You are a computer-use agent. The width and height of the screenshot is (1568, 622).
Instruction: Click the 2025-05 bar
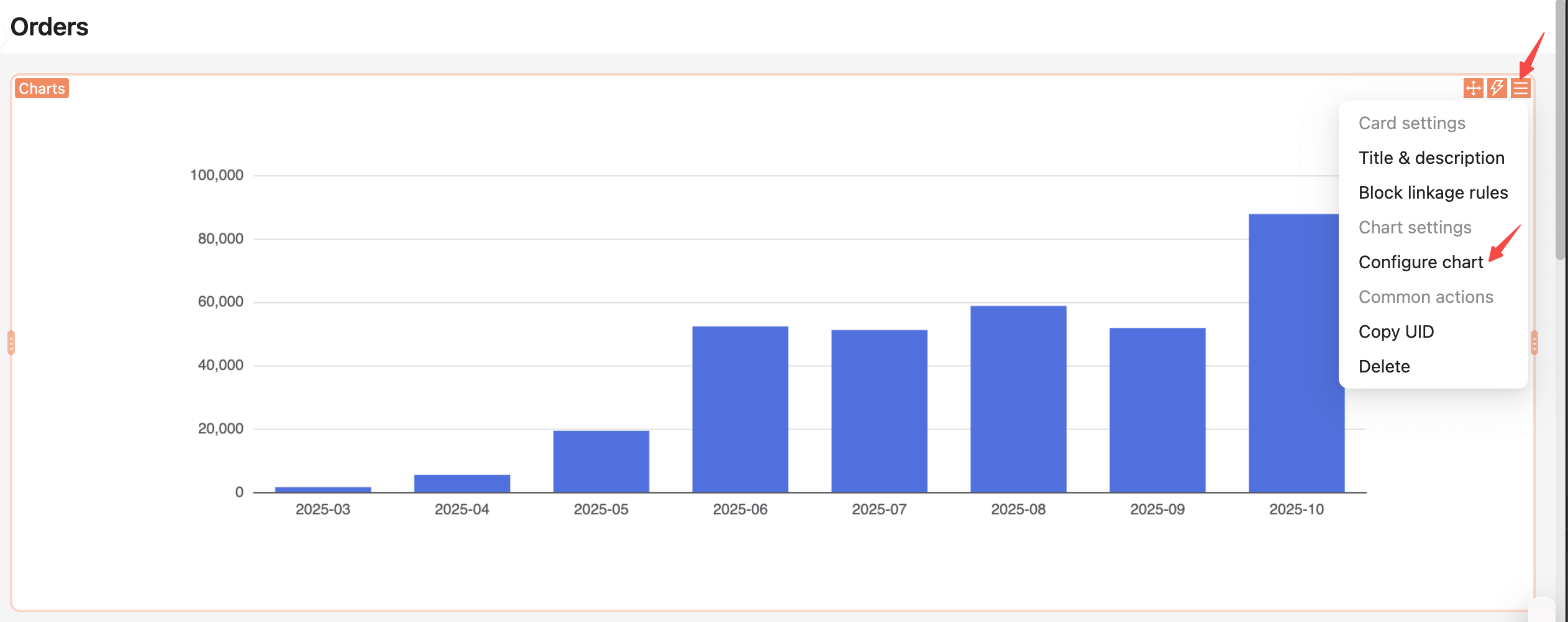[601, 461]
